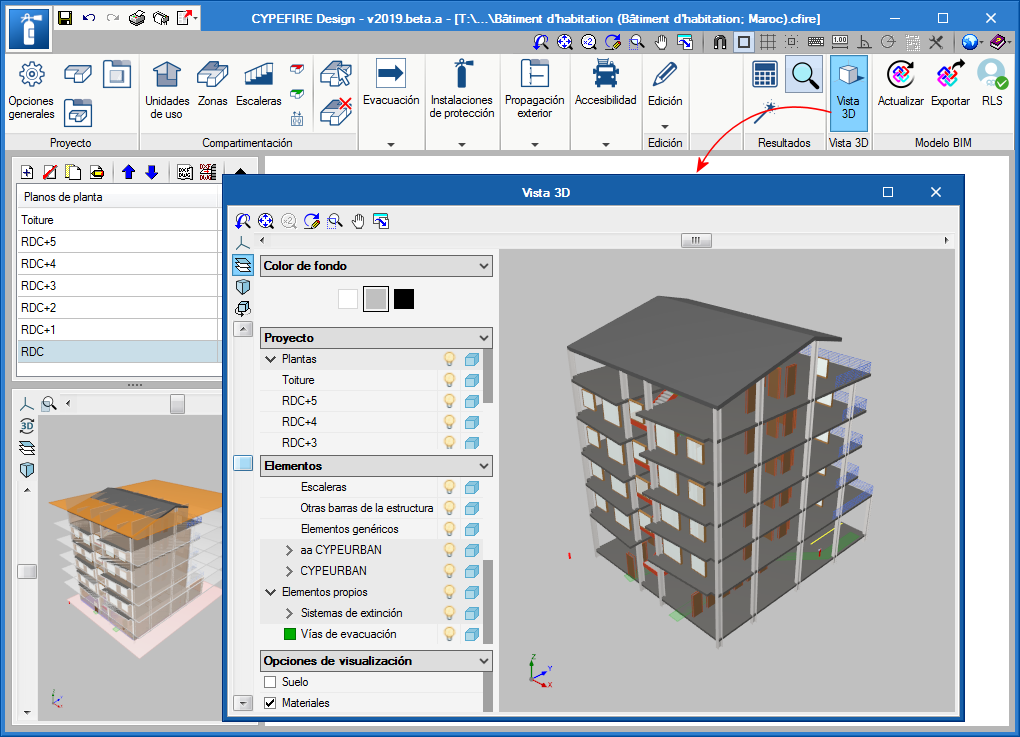The image size is (1020, 737).
Task: Maximize the Vista 3D window
Action: (x=887, y=192)
